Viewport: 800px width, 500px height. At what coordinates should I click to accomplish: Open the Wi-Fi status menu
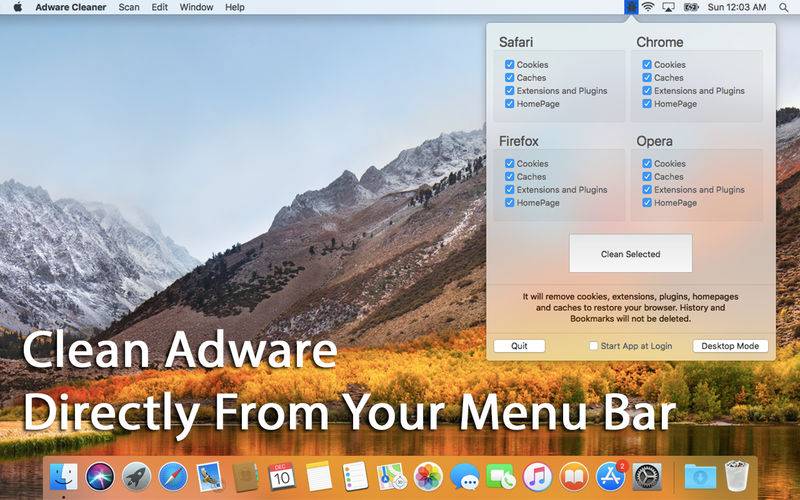[648, 7]
